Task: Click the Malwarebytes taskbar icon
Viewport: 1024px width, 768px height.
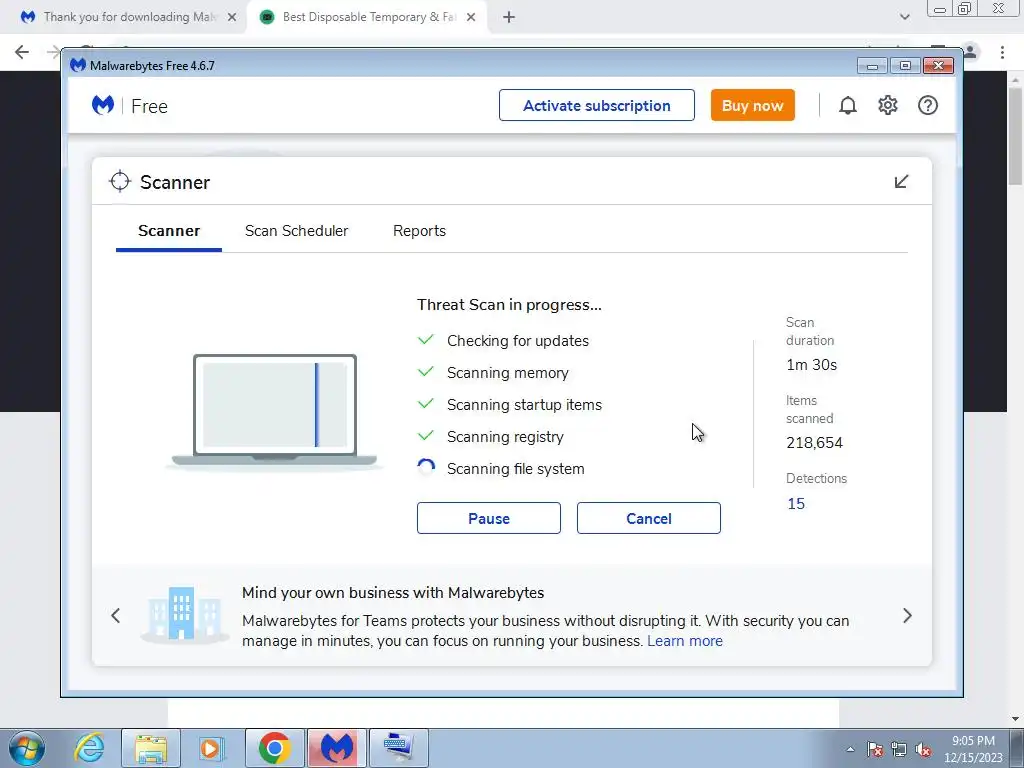Action: [x=337, y=748]
